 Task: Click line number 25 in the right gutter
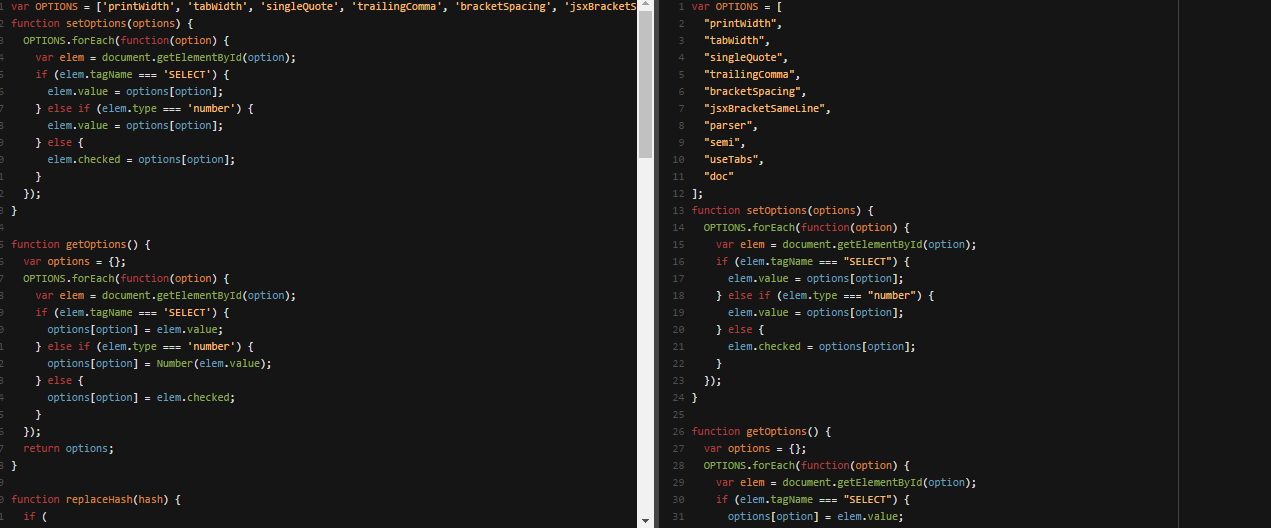[676, 414]
